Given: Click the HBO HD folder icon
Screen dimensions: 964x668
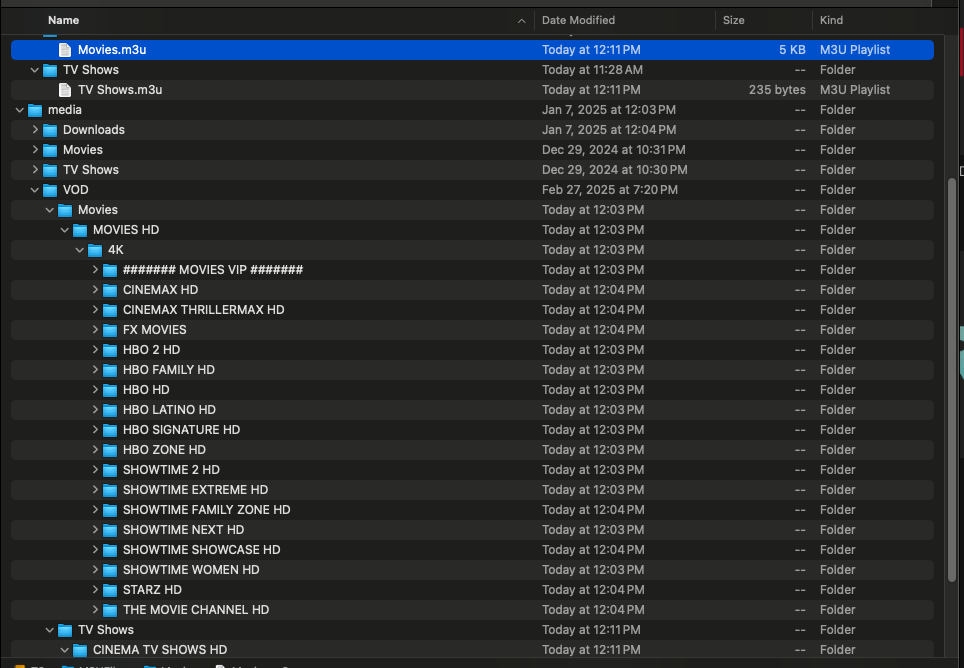Looking at the screenshot, I should point(110,390).
